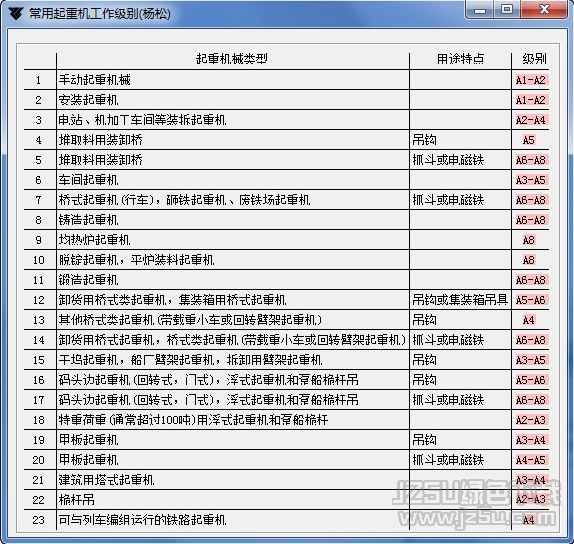The image size is (574, 544).
Task: Click A4-A5 level cell in row 20
Action: (530, 460)
